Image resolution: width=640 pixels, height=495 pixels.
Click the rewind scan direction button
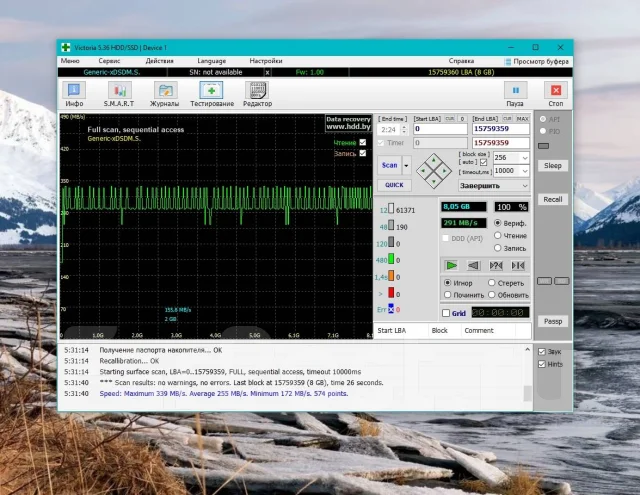pos(473,266)
